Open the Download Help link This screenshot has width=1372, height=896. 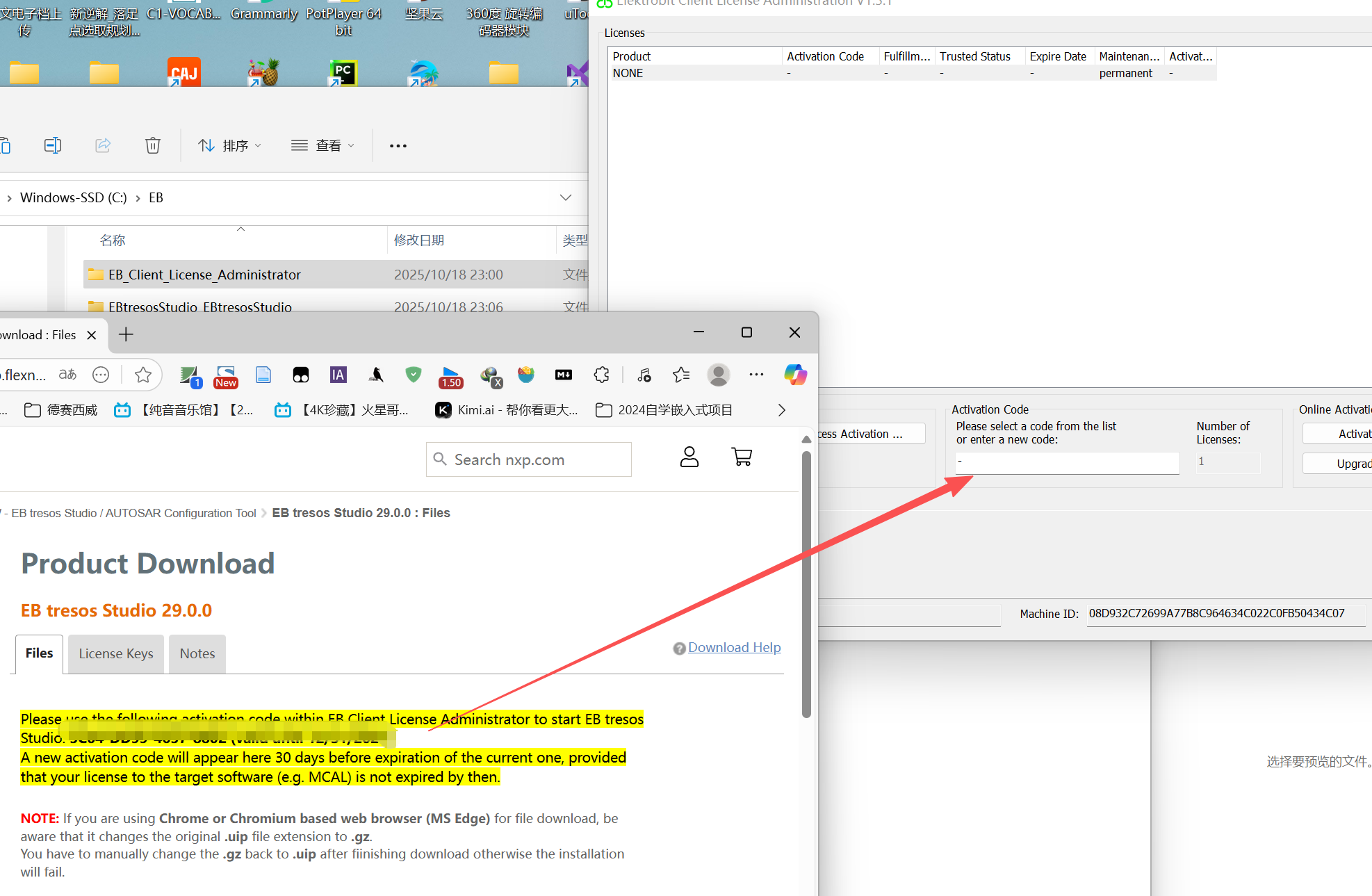(x=734, y=647)
